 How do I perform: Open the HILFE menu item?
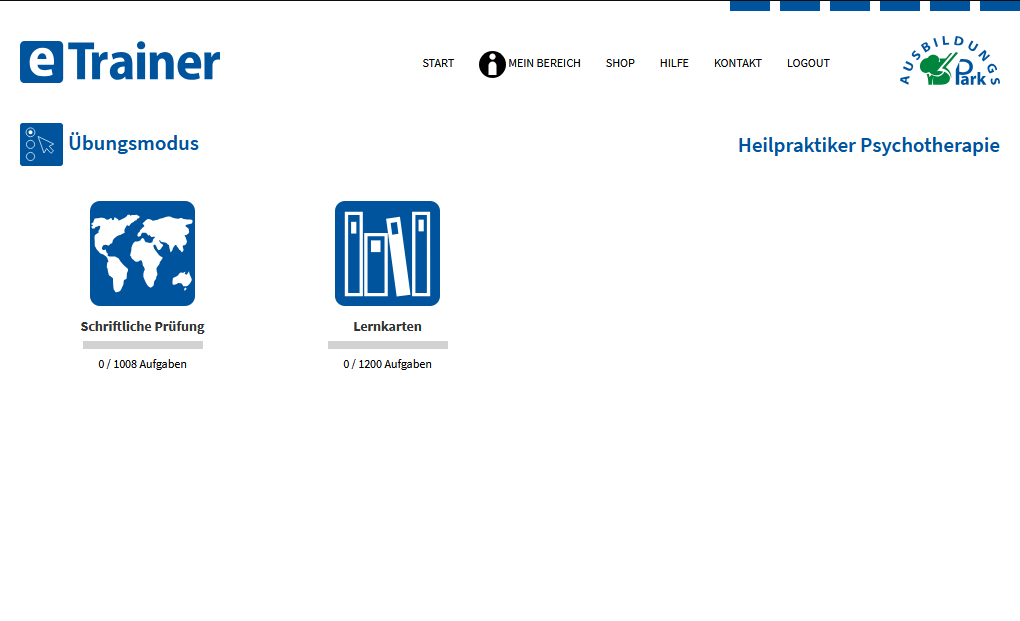(x=674, y=63)
